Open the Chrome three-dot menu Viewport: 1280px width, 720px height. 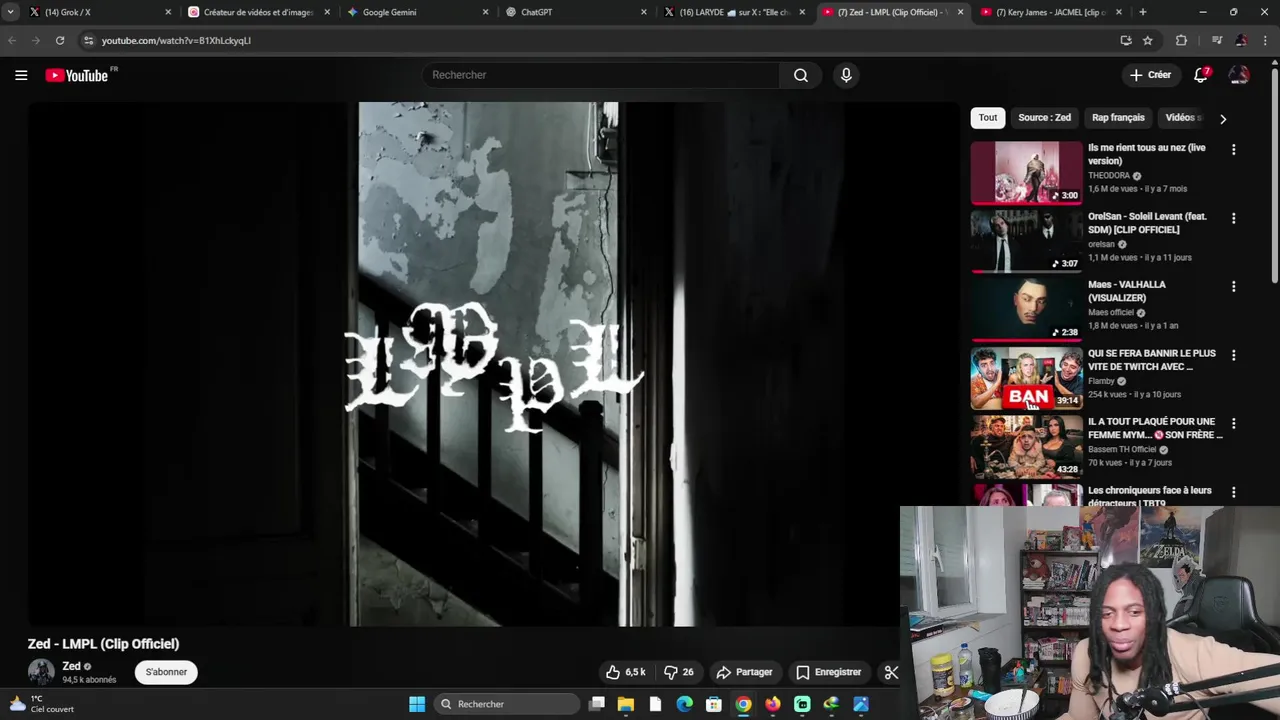click(x=1265, y=40)
